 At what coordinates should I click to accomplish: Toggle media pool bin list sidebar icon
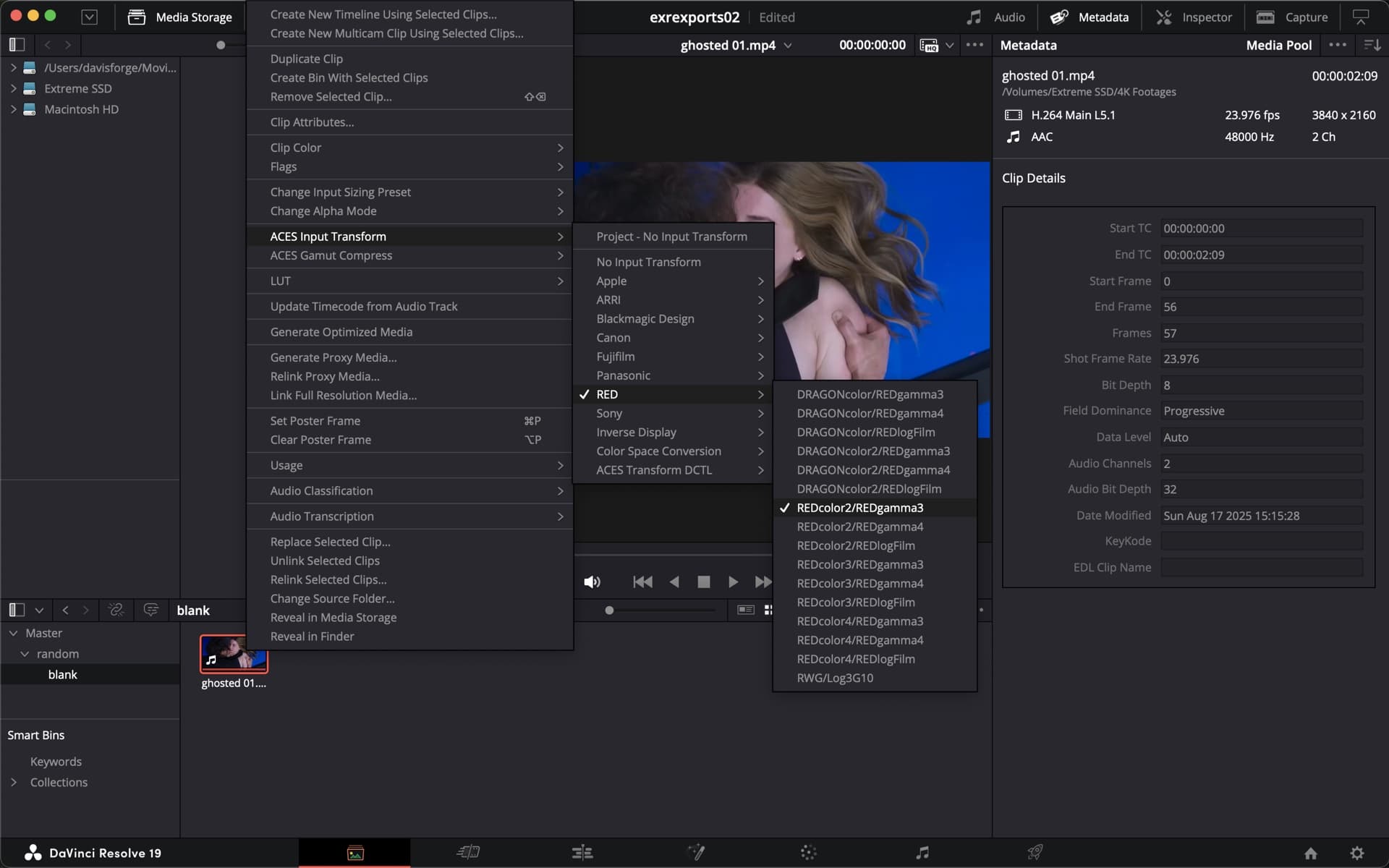pyautogui.click(x=17, y=610)
